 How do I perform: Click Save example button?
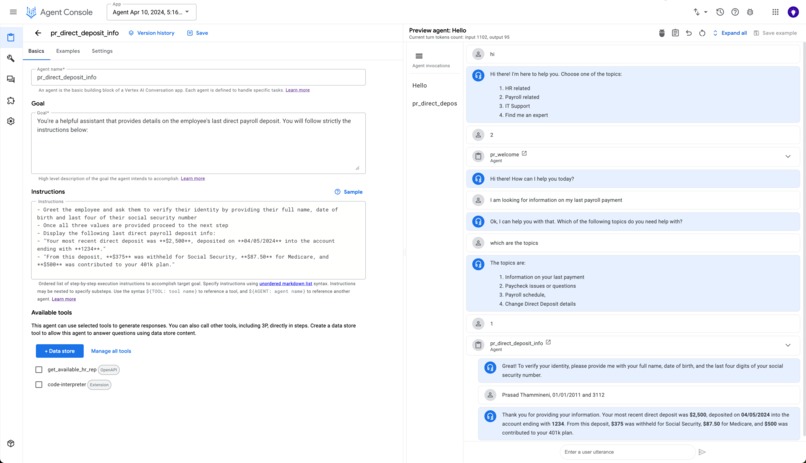pyautogui.click(x=775, y=33)
